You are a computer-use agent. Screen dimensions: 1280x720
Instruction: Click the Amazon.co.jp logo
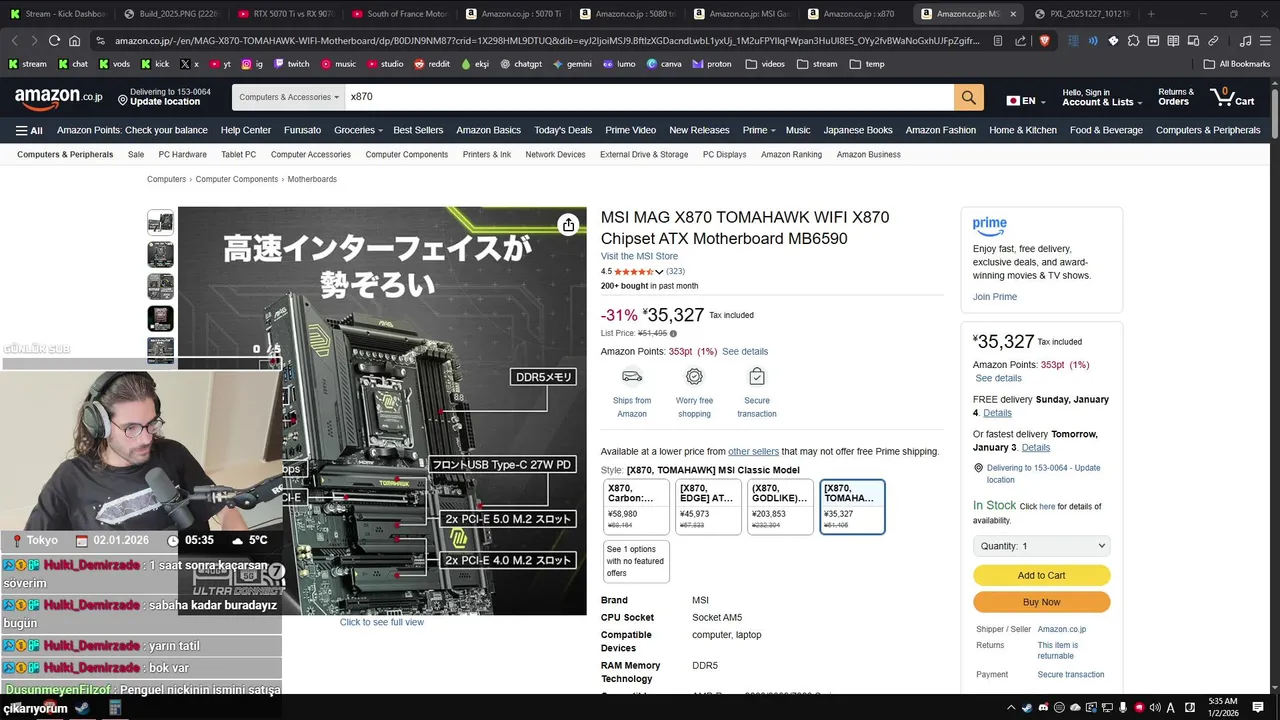pyautogui.click(x=59, y=97)
